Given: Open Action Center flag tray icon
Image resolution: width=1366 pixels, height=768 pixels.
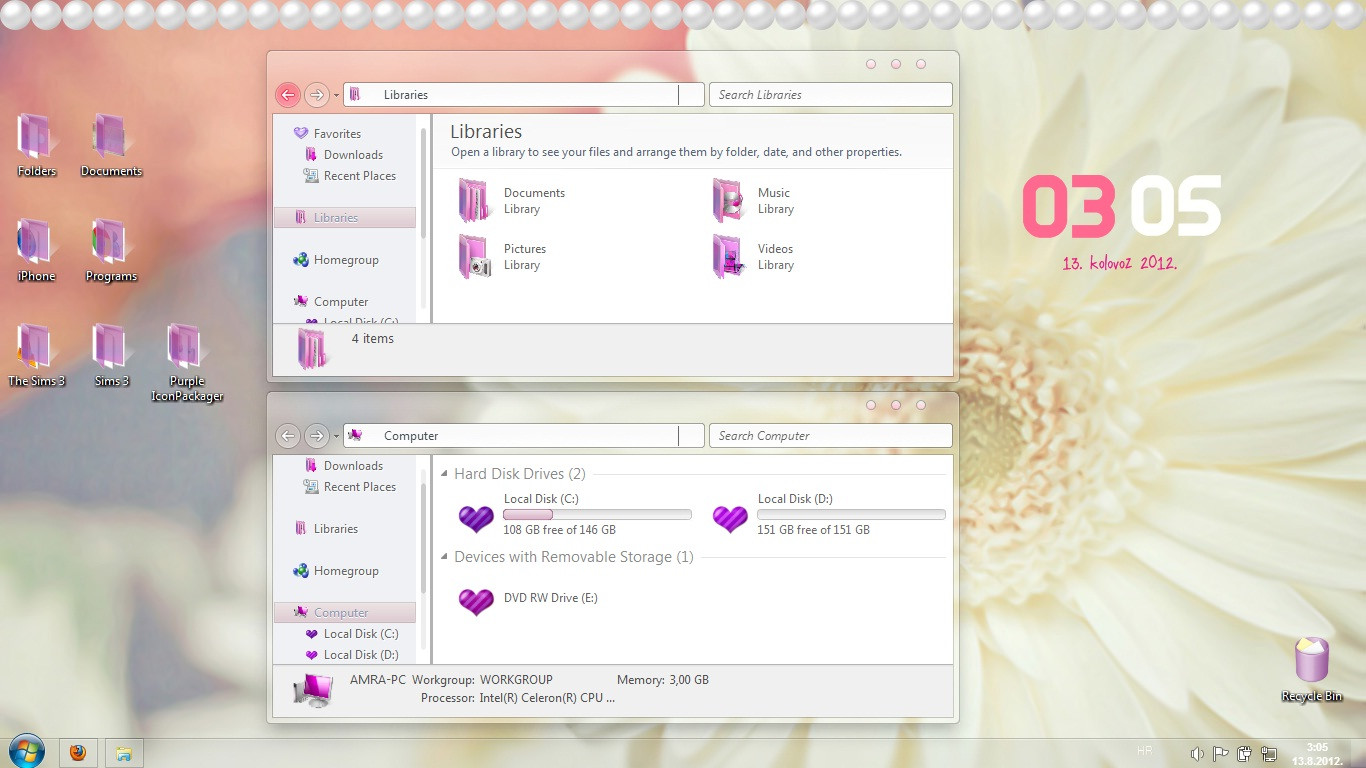Looking at the screenshot, I should pyautogui.click(x=1221, y=754).
